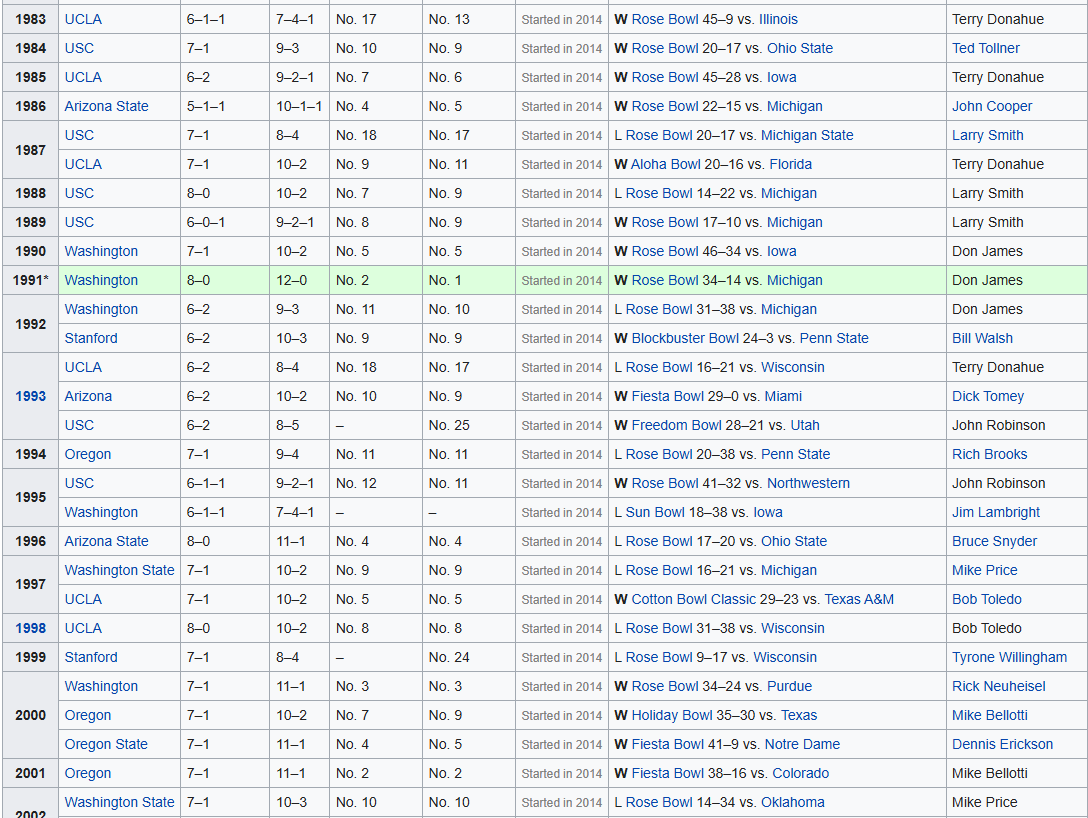This screenshot has width=1088, height=818.
Task: Open the Cotton Bowl Classic link
Action: point(693,600)
